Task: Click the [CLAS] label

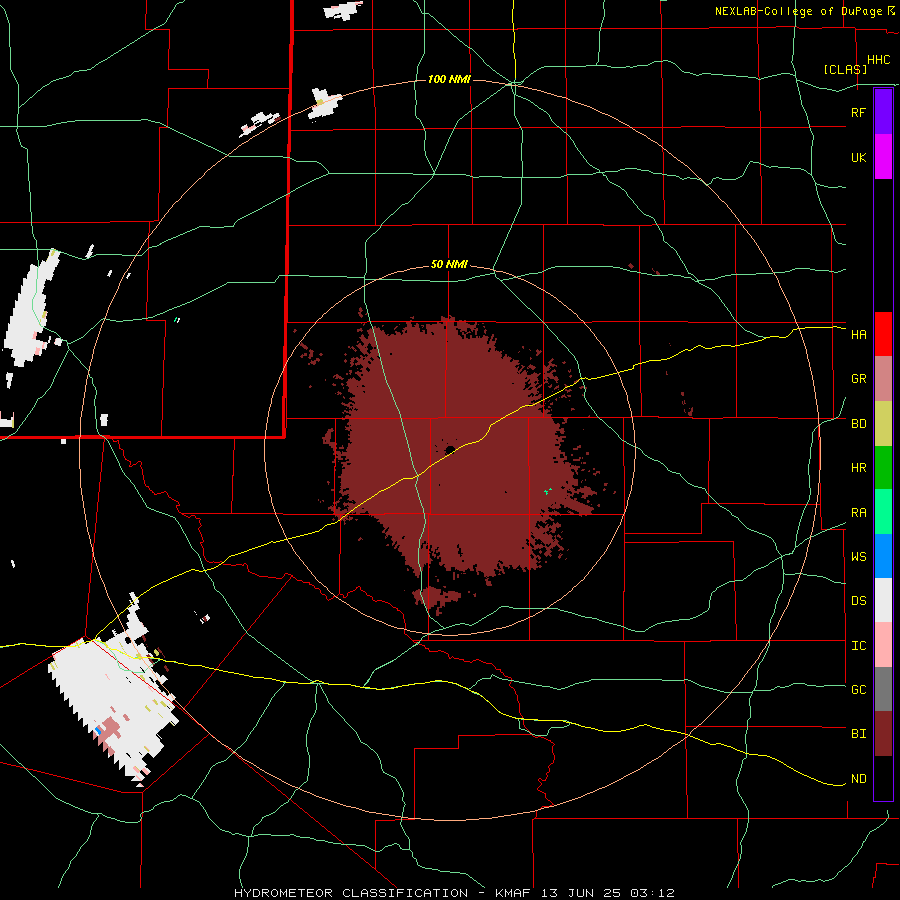Action: click(845, 69)
